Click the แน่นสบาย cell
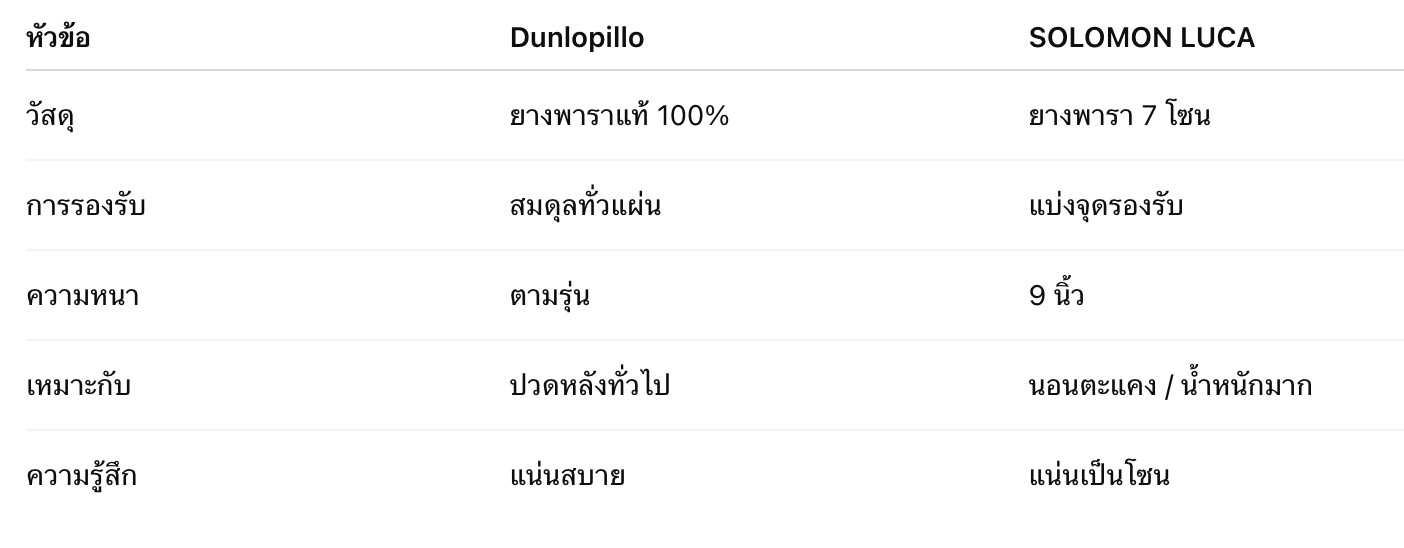Viewport: 1404px width, 548px height. (x=567, y=476)
